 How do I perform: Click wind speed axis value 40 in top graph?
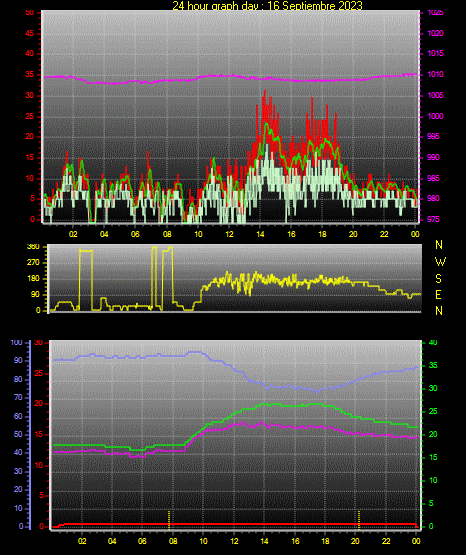pos(29,53)
